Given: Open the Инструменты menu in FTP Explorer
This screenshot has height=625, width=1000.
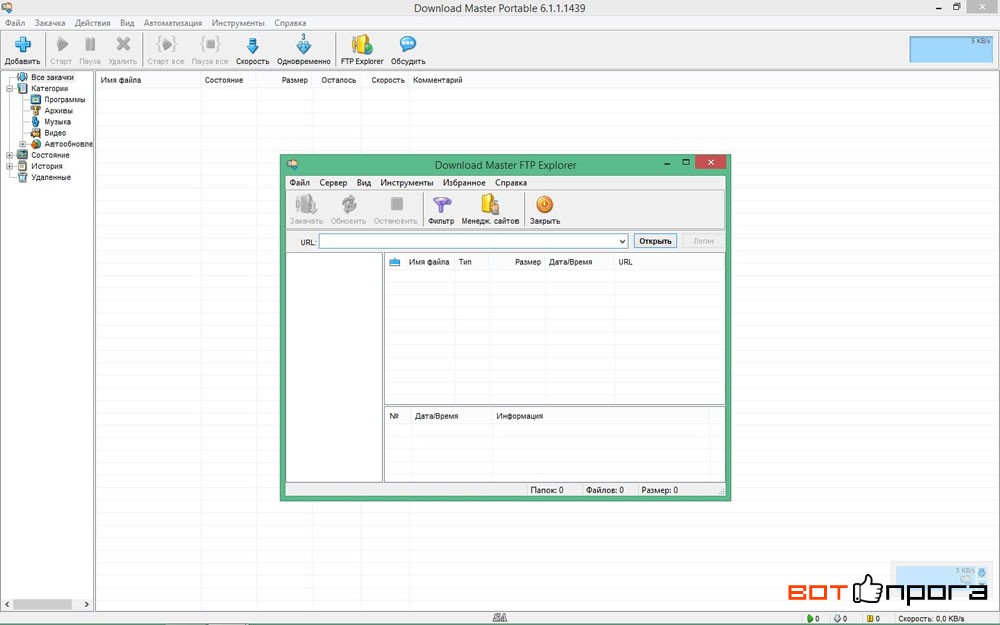Looking at the screenshot, I should coord(407,183).
